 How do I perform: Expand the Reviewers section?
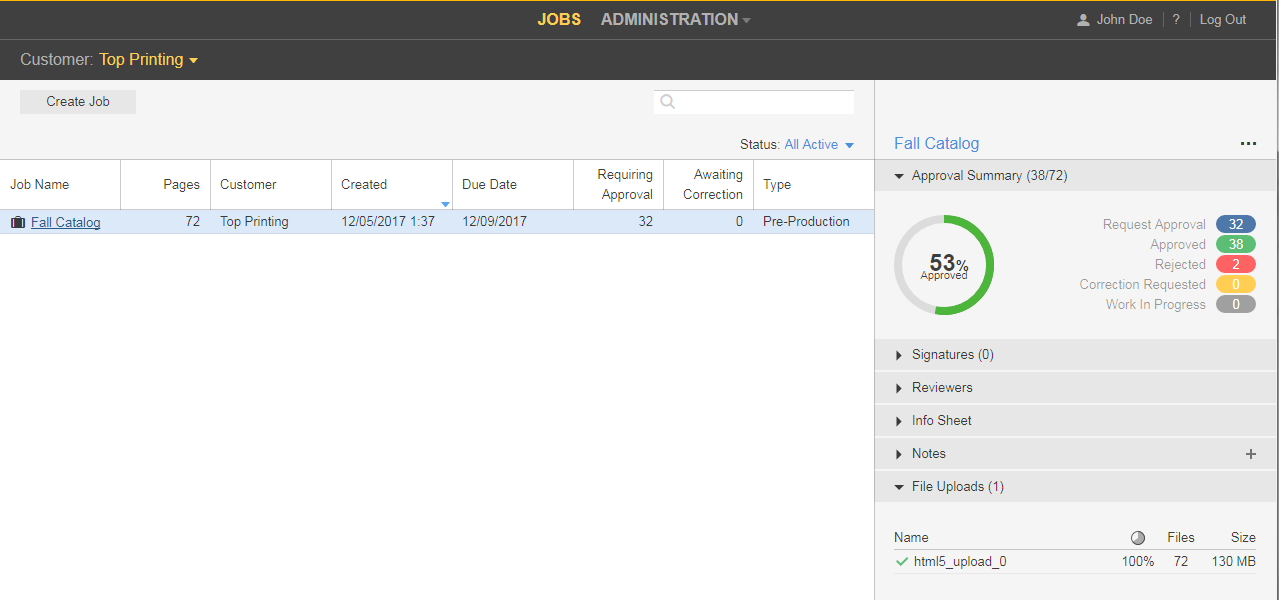tap(900, 388)
